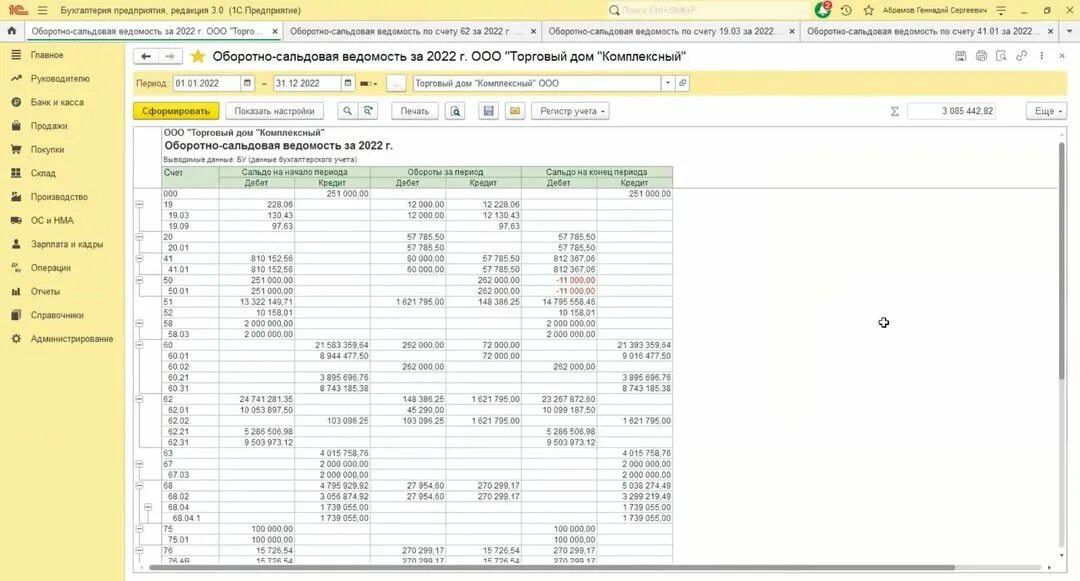The image size is (1080, 581).
Task: Click the sum sigma icon
Action: [x=894, y=111]
